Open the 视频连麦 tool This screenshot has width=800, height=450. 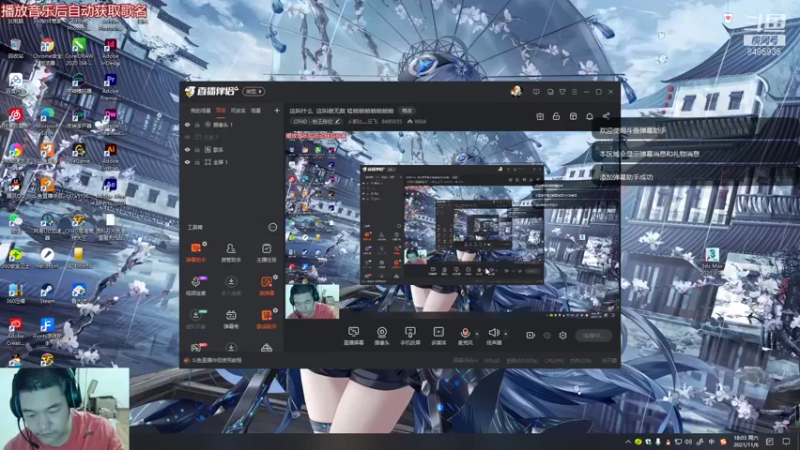[196, 286]
